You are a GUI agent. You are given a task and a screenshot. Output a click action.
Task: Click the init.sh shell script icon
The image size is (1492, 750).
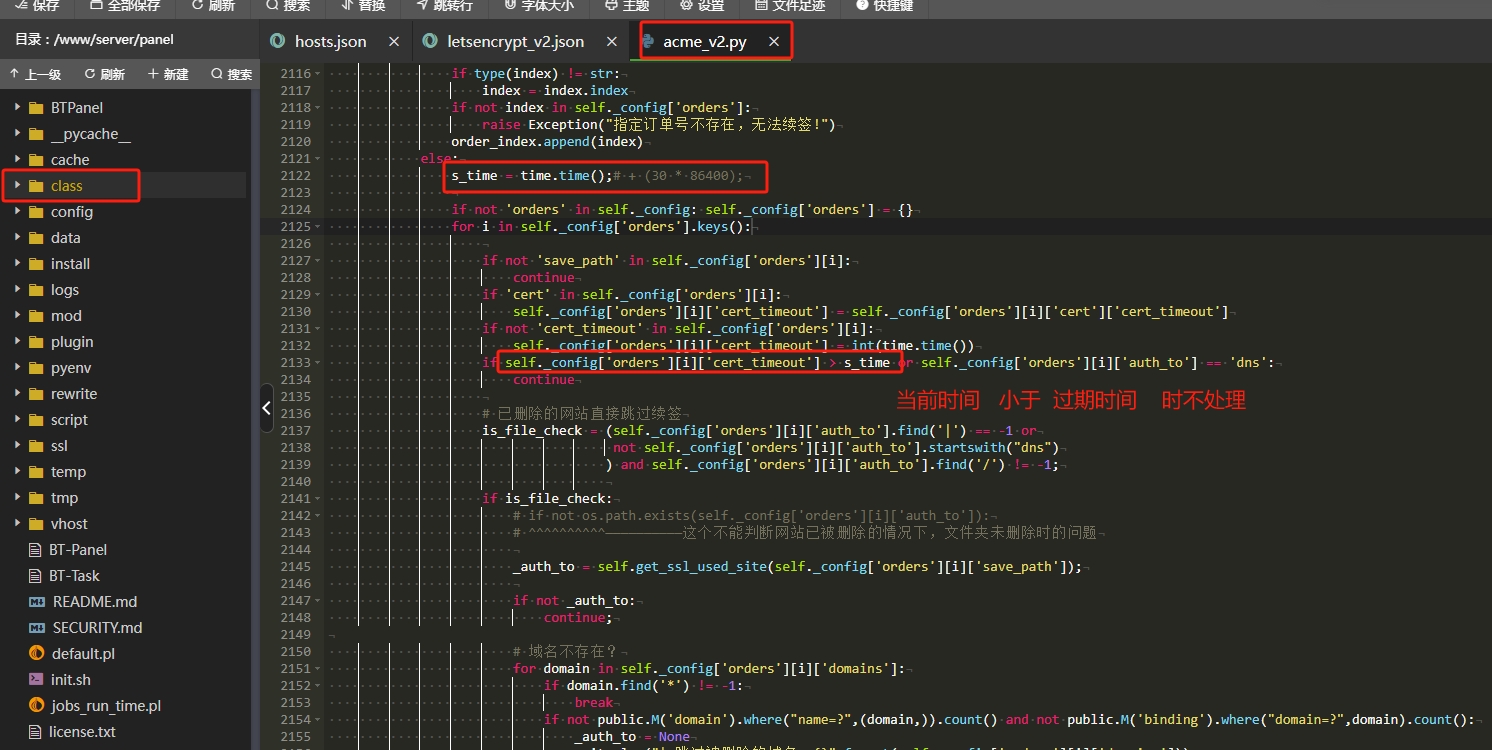tap(36, 679)
